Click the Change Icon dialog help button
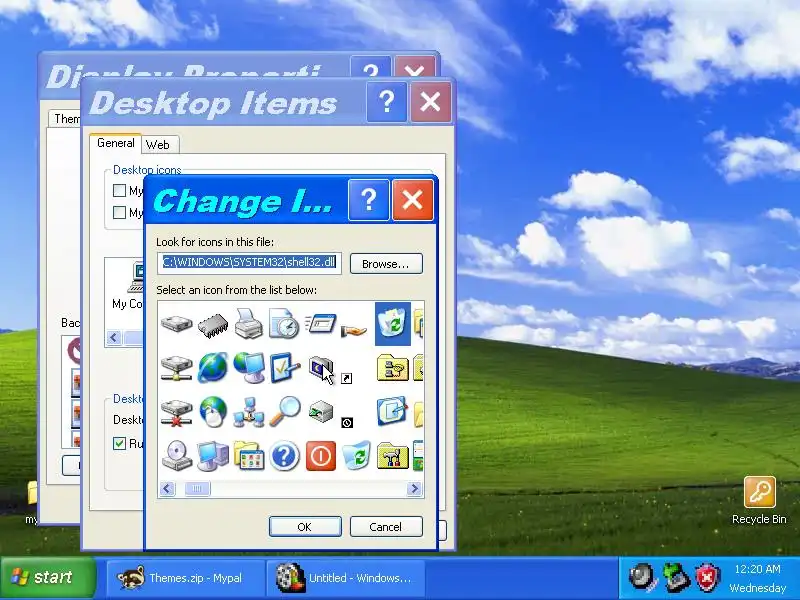Screen dimensions: 800x600 (368, 200)
